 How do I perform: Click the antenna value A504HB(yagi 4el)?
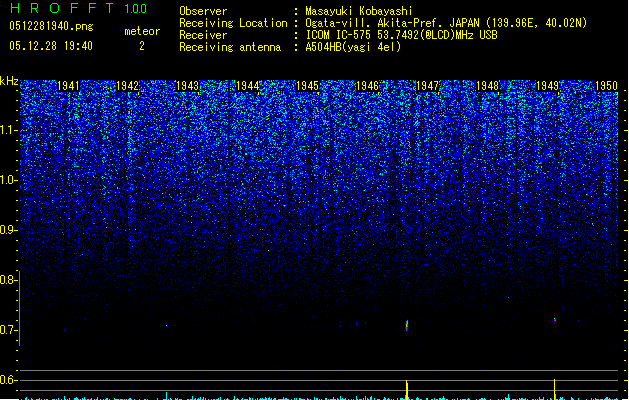[353, 47]
